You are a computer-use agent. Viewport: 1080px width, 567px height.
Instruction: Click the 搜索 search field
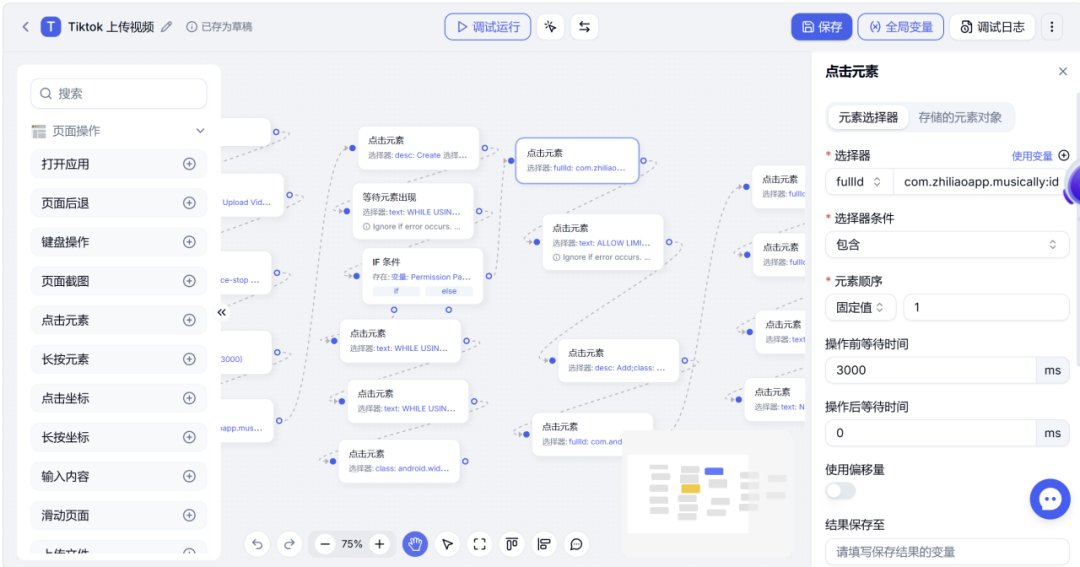pyautogui.click(x=118, y=94)
